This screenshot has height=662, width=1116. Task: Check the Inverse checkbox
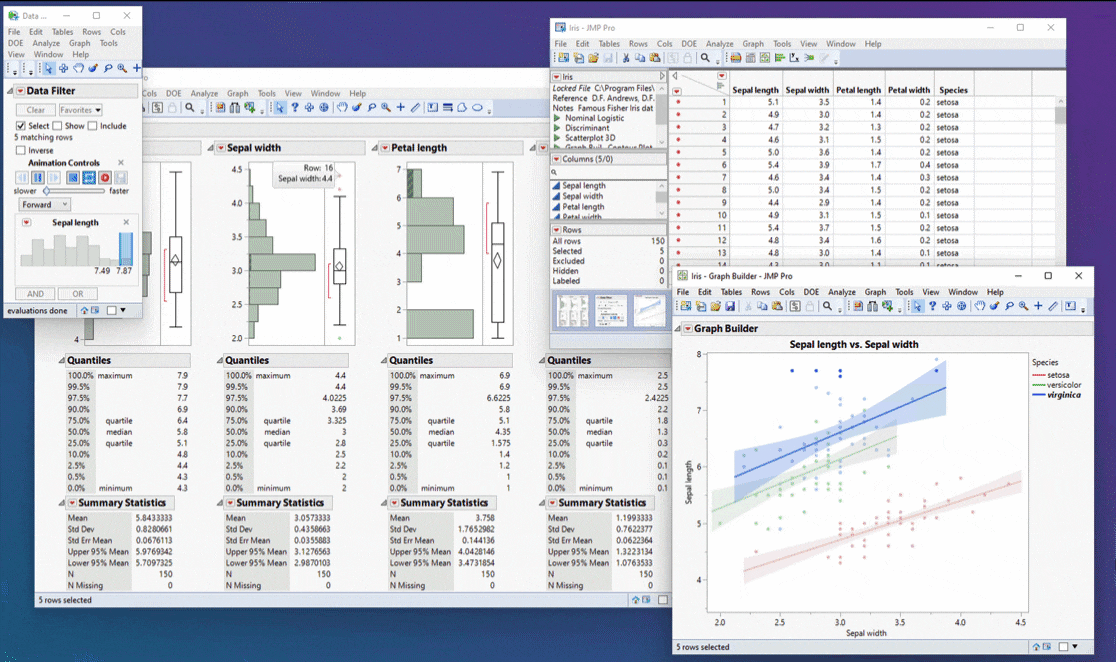(x=21, y=150)
